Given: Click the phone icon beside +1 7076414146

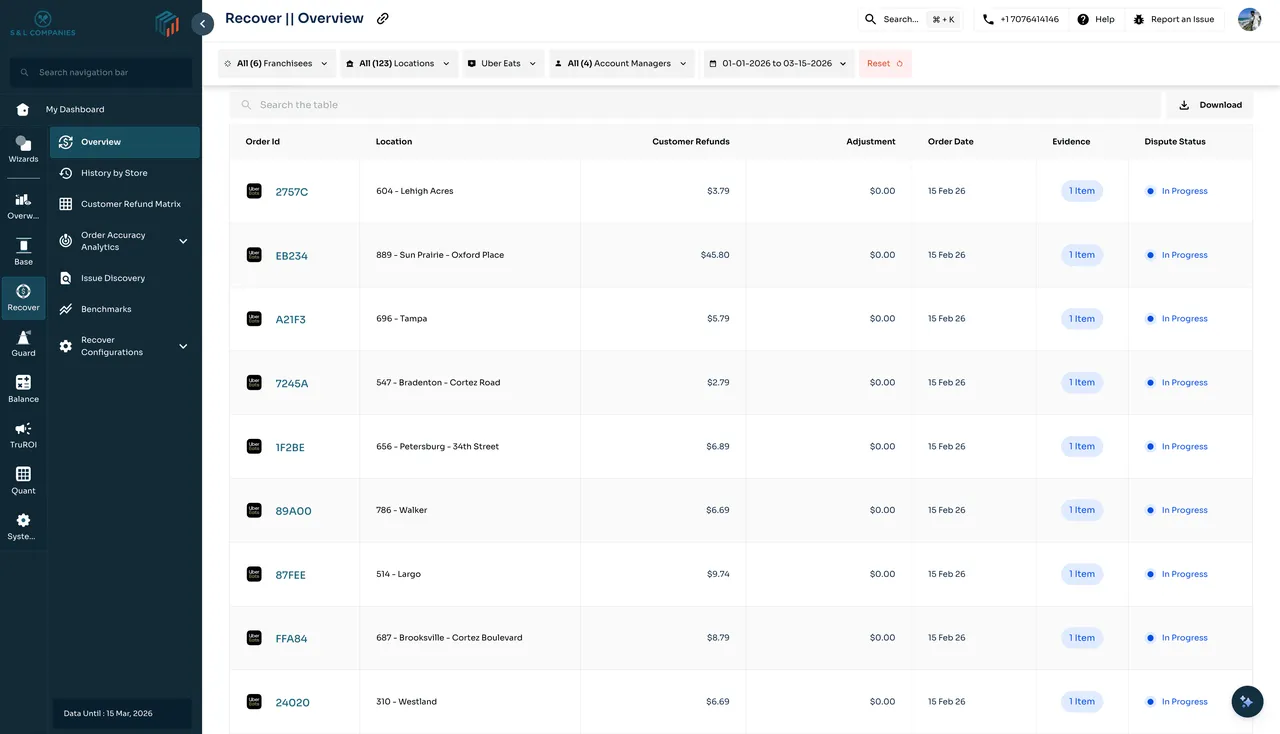Looking at the screenshot, I should [x=988, y=20].
